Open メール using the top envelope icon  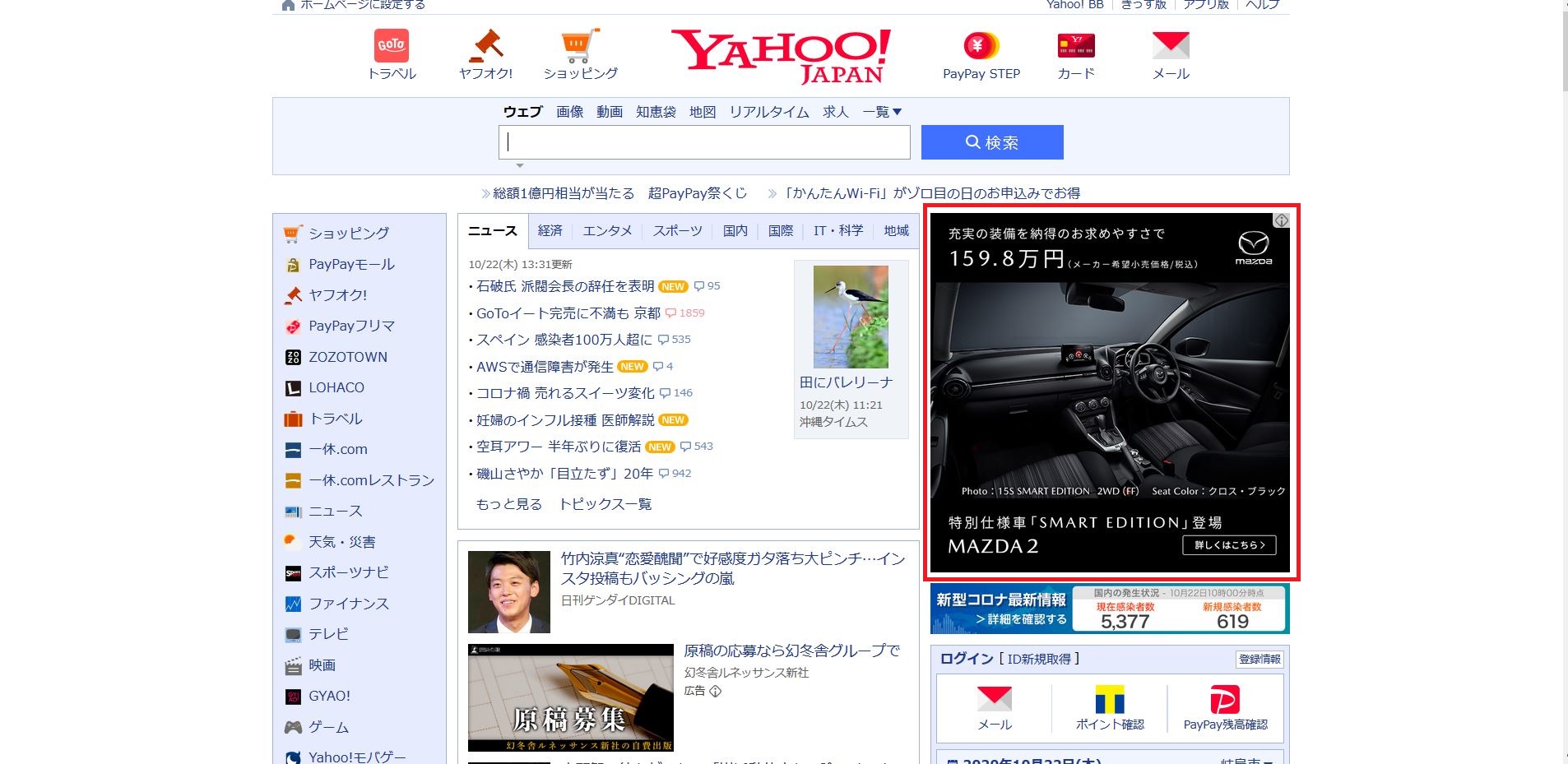(1169, 45)
